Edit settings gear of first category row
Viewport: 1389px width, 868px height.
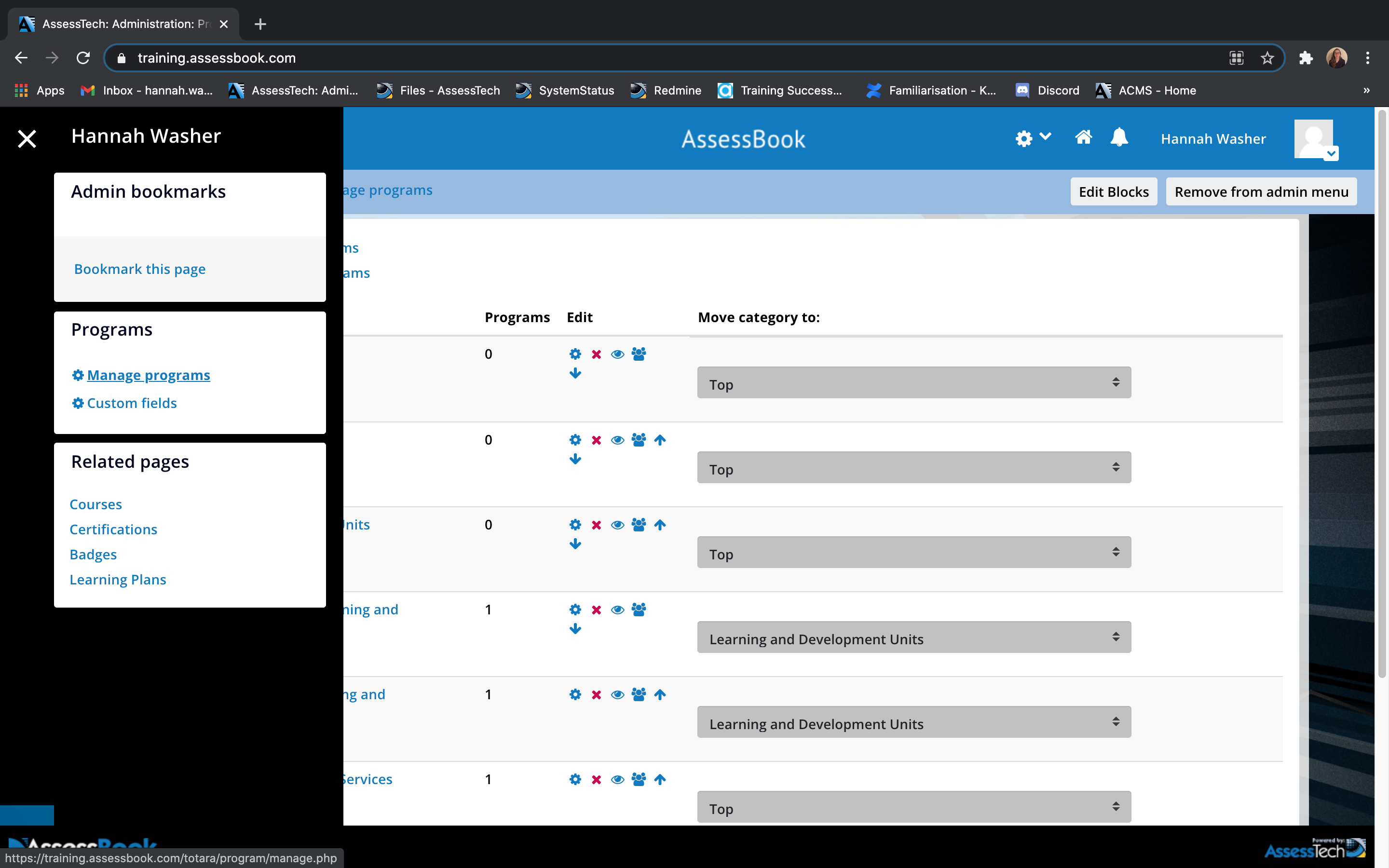575,354
